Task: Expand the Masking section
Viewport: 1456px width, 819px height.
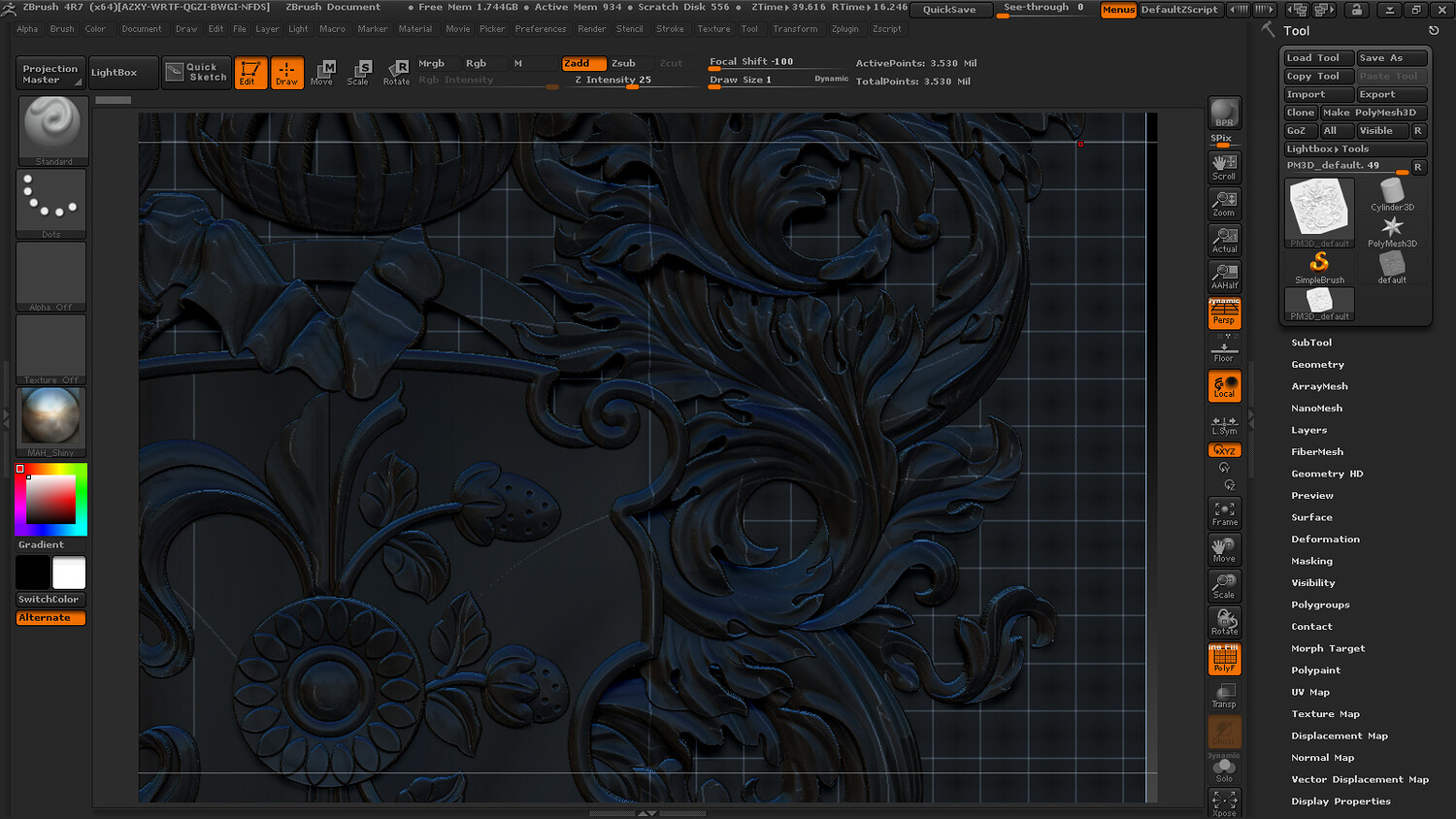Action: (1311, 561)
